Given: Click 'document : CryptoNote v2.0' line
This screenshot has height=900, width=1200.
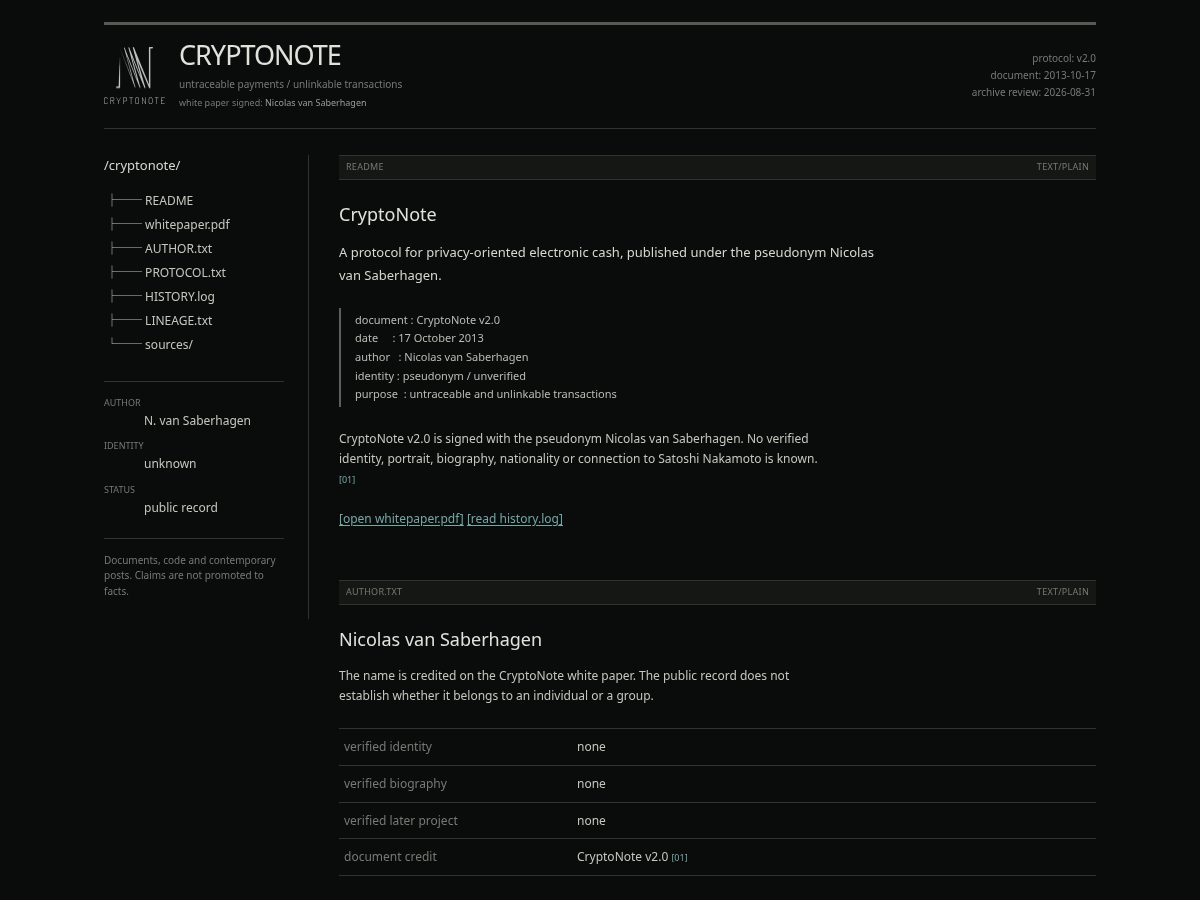Looking at the screenshot, I should click(427, 320).
